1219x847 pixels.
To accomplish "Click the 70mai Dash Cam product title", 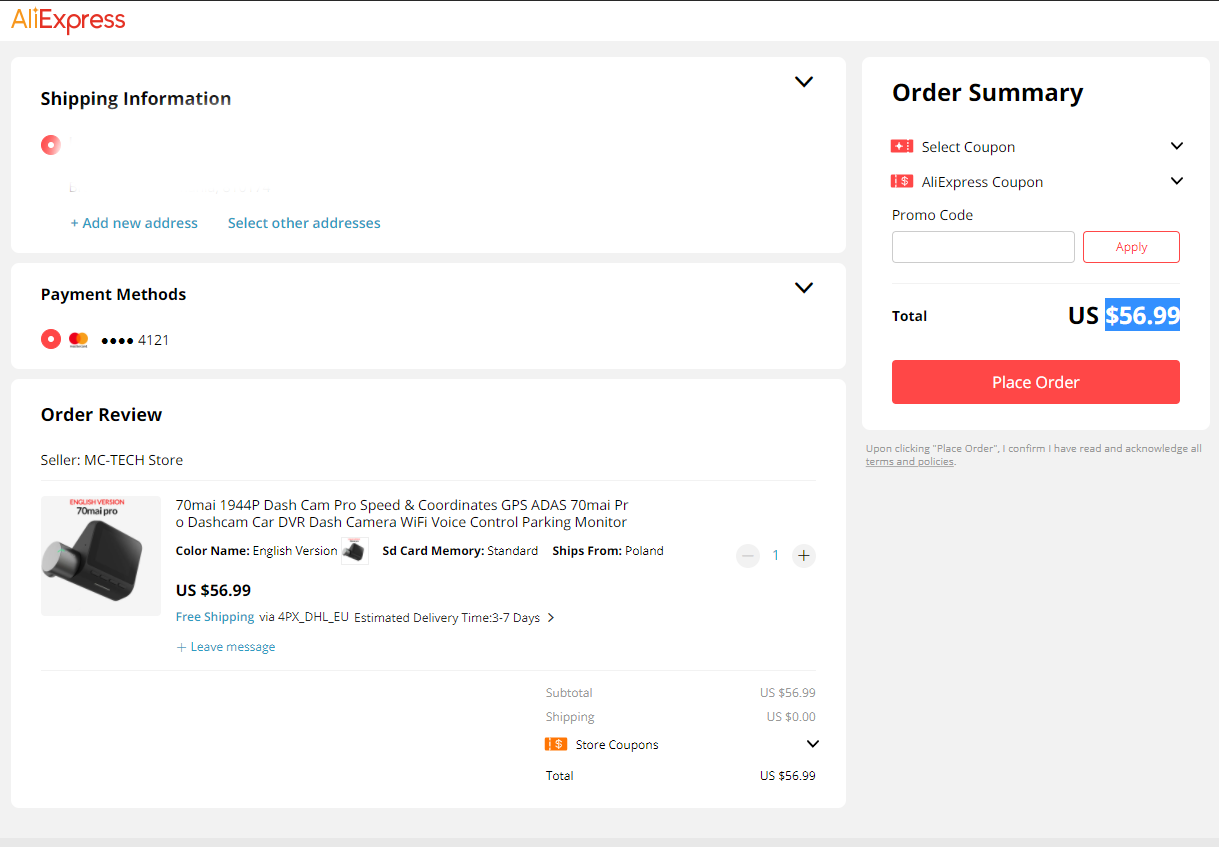I will (x=402, y=514).
